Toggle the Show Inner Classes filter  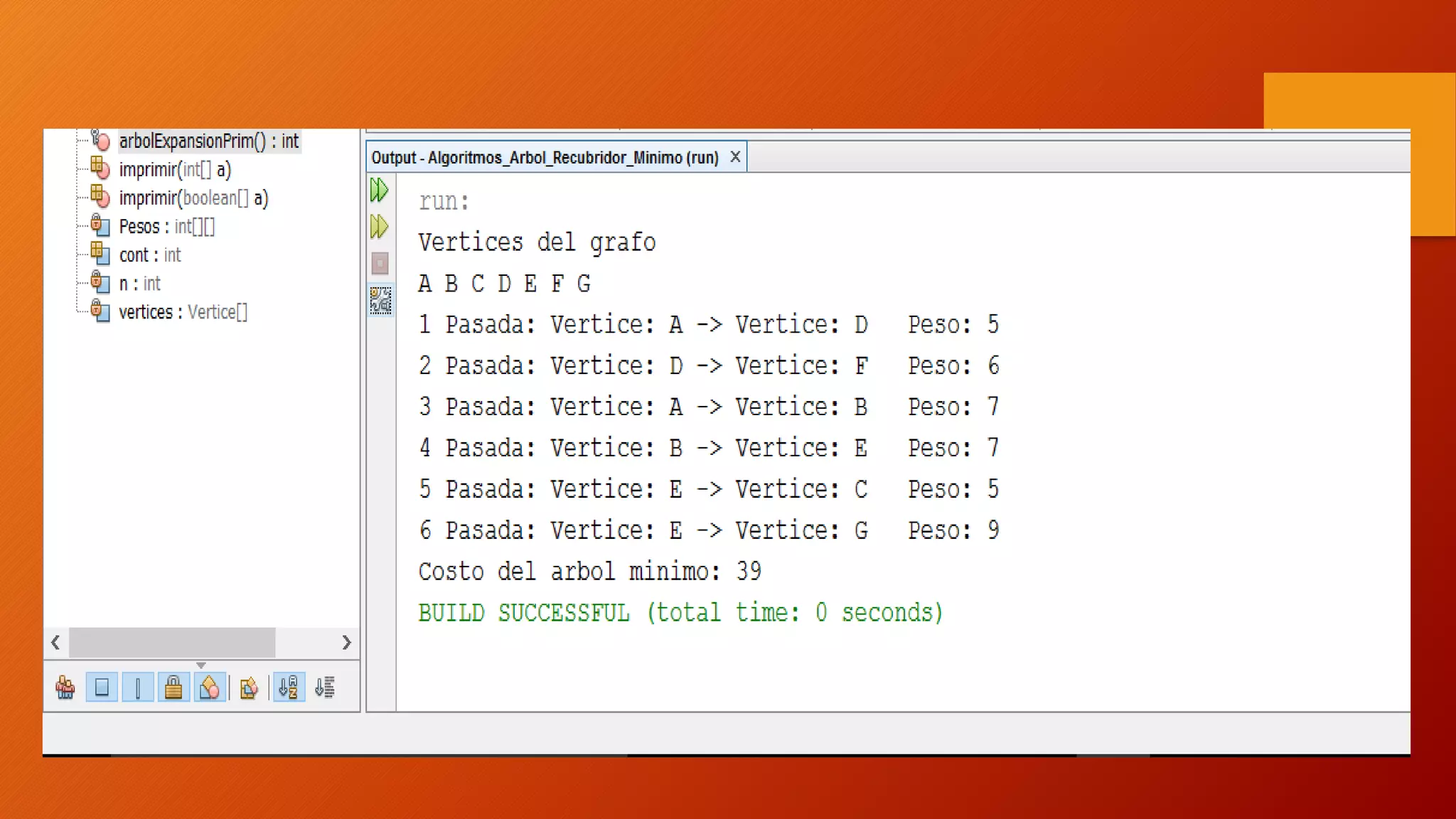click(210, 687)
